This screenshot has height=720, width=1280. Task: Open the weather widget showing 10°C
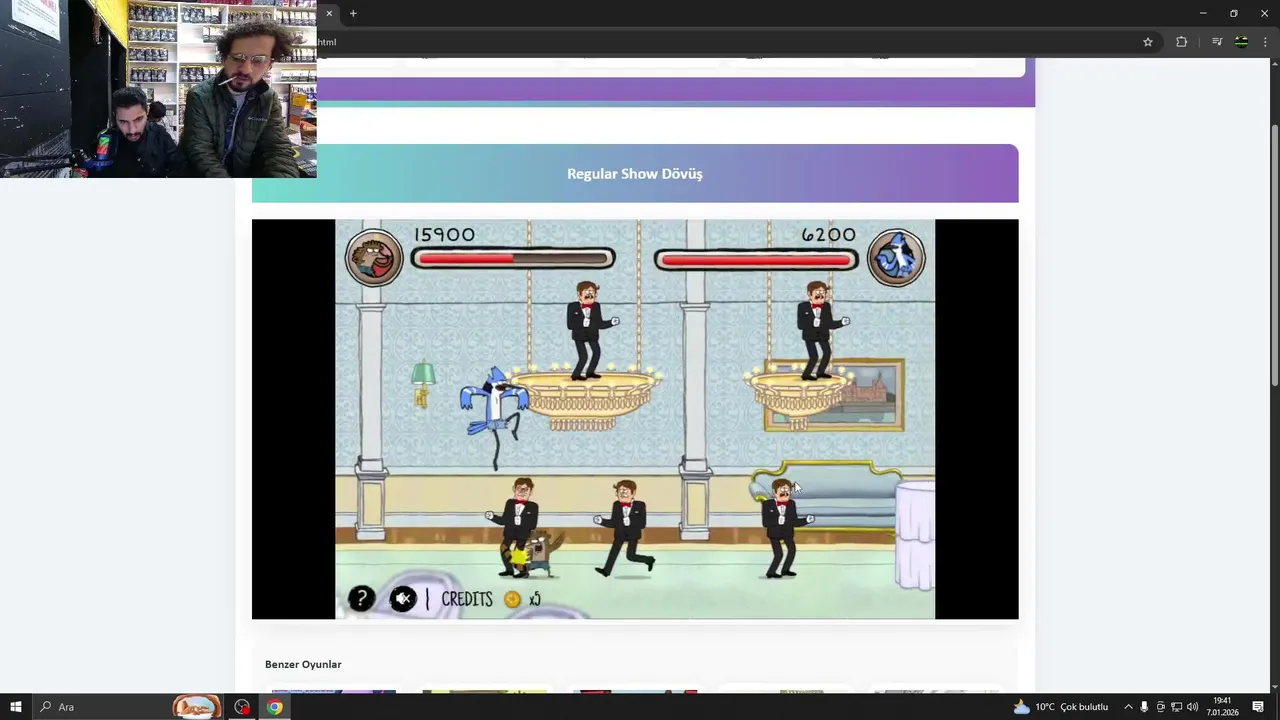point(1061,707)
